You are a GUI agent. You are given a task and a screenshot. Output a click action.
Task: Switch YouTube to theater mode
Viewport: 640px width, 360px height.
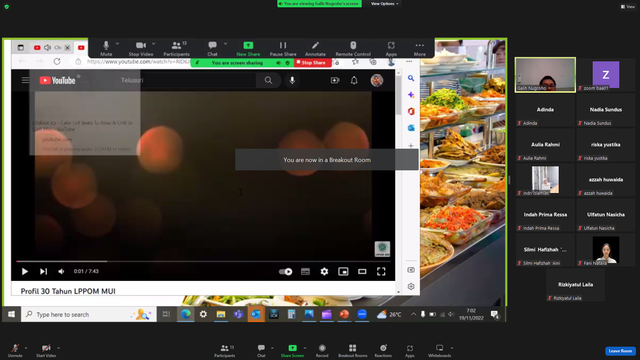362,271
